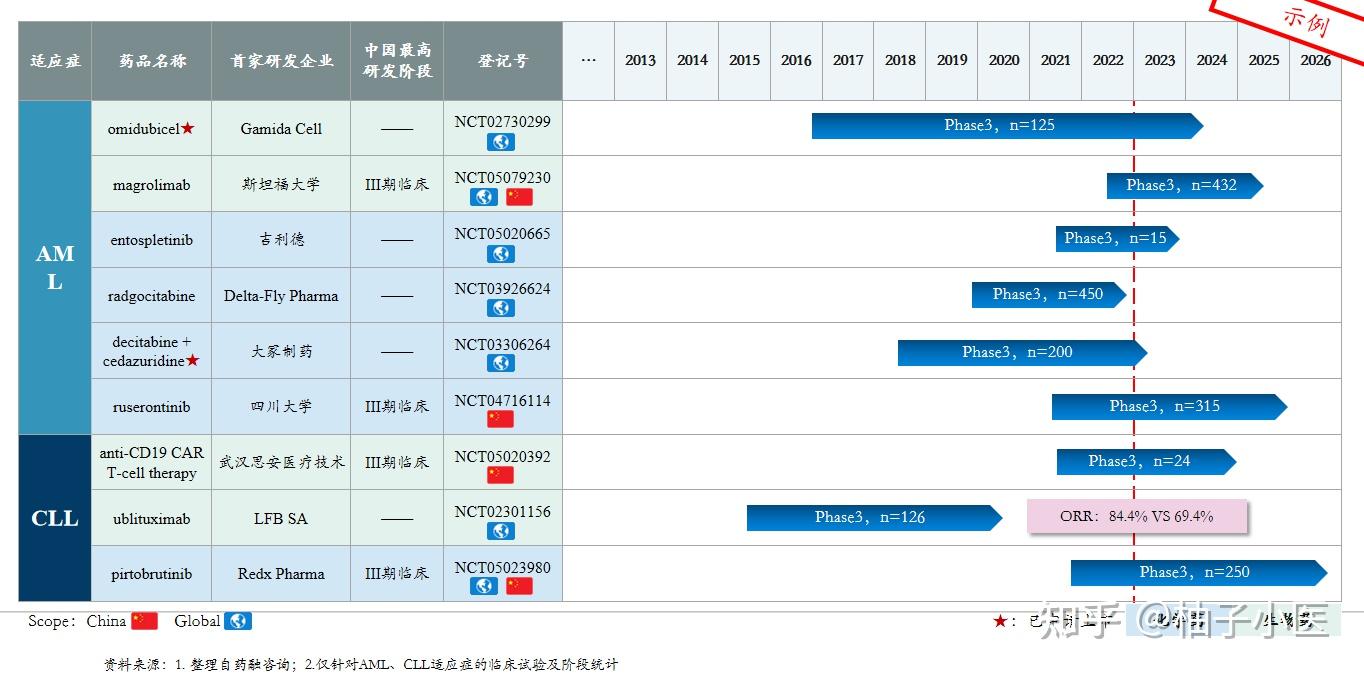Select the 2023 year column header
Screen dimensions: 1364x676
[x=1159, y=60]
